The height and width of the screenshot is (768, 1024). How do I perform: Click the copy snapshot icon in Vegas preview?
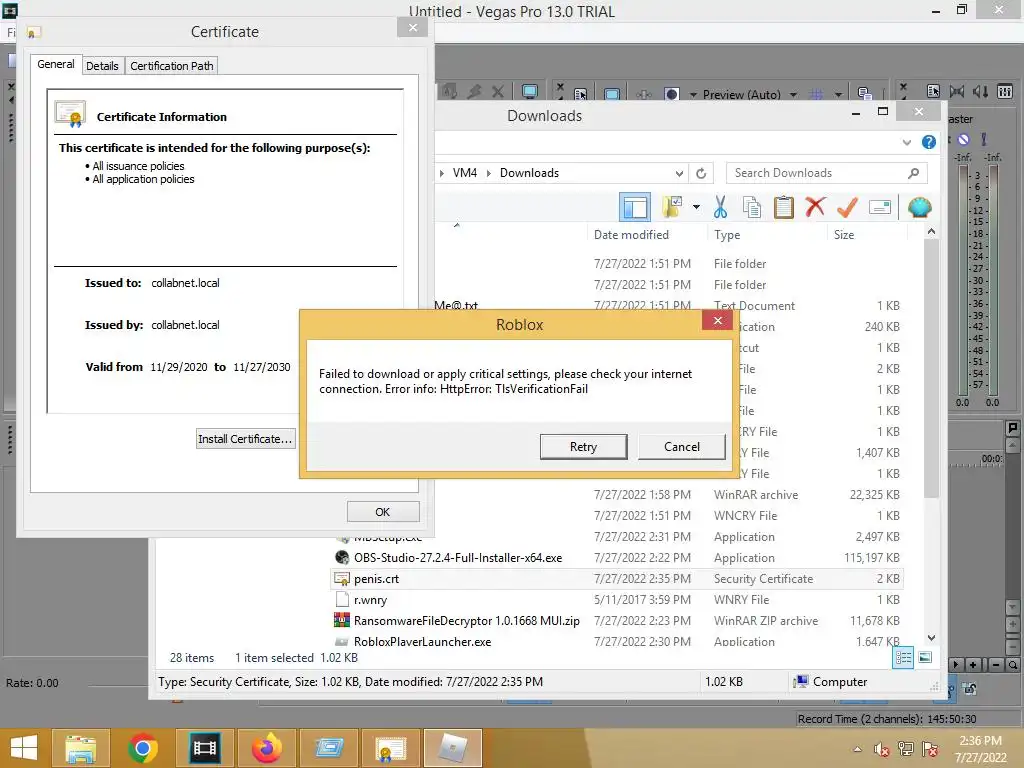point(864,95)
